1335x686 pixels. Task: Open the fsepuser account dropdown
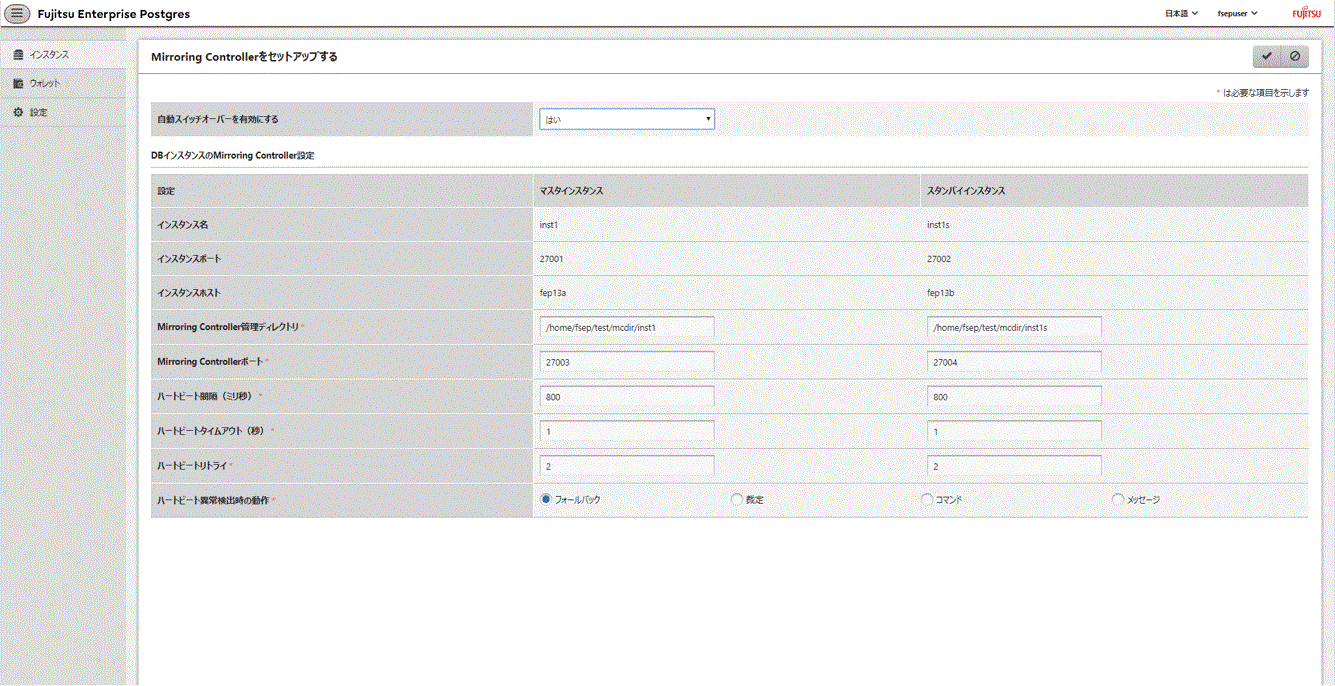pos(1236,14)
